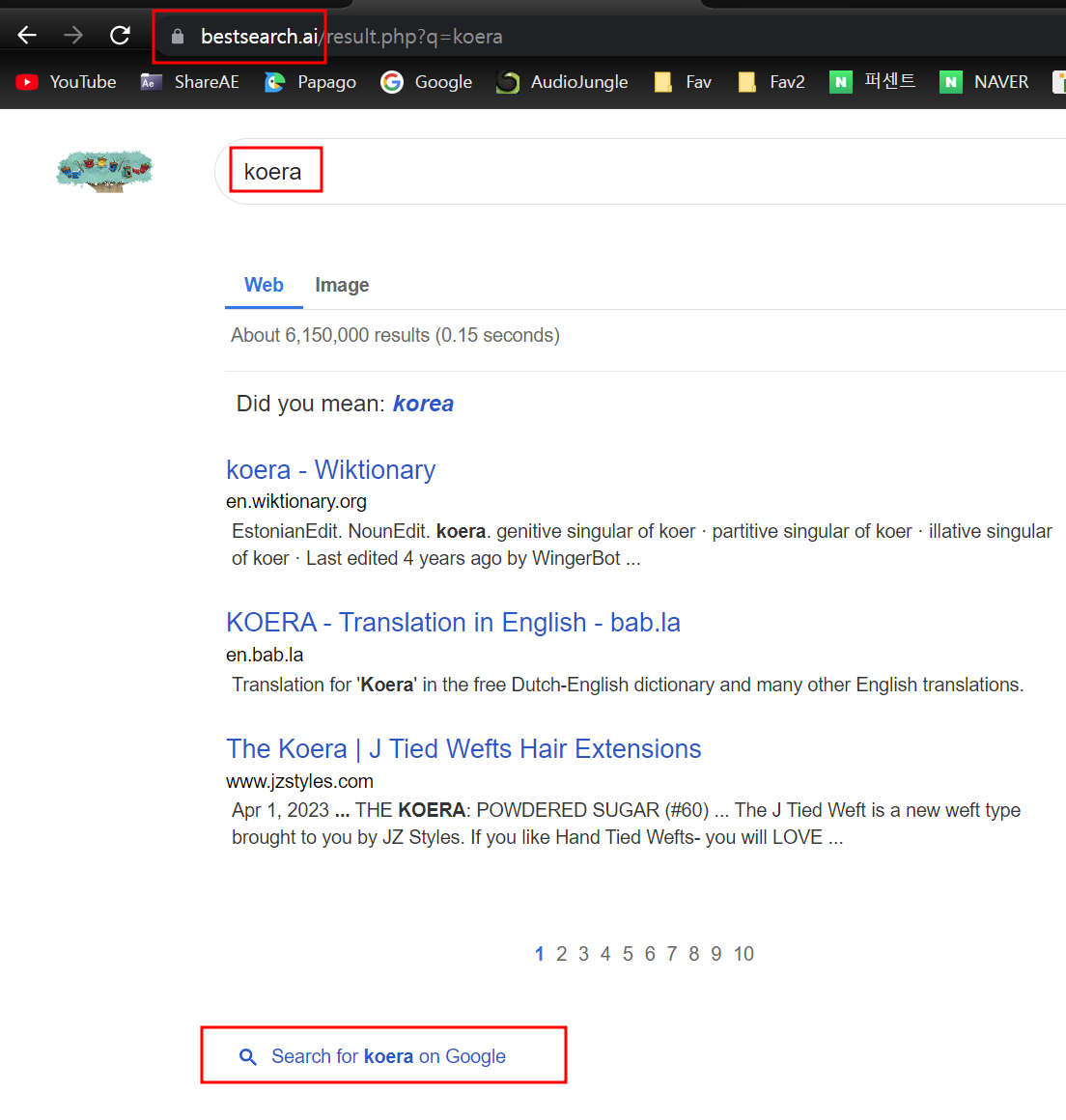
Task: Go to results page 7
Action: [672, 954]
